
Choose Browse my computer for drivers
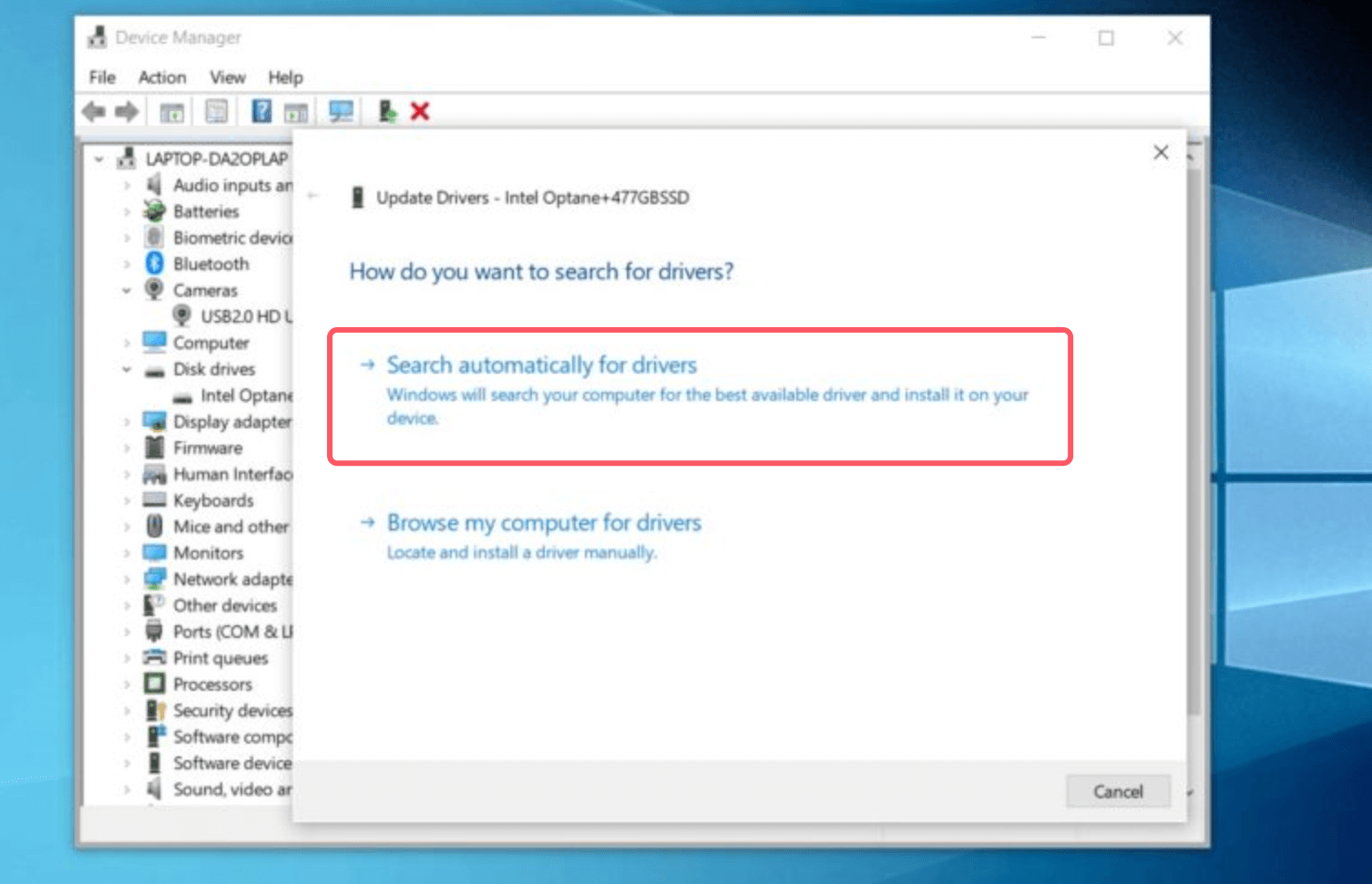(544, 522)
